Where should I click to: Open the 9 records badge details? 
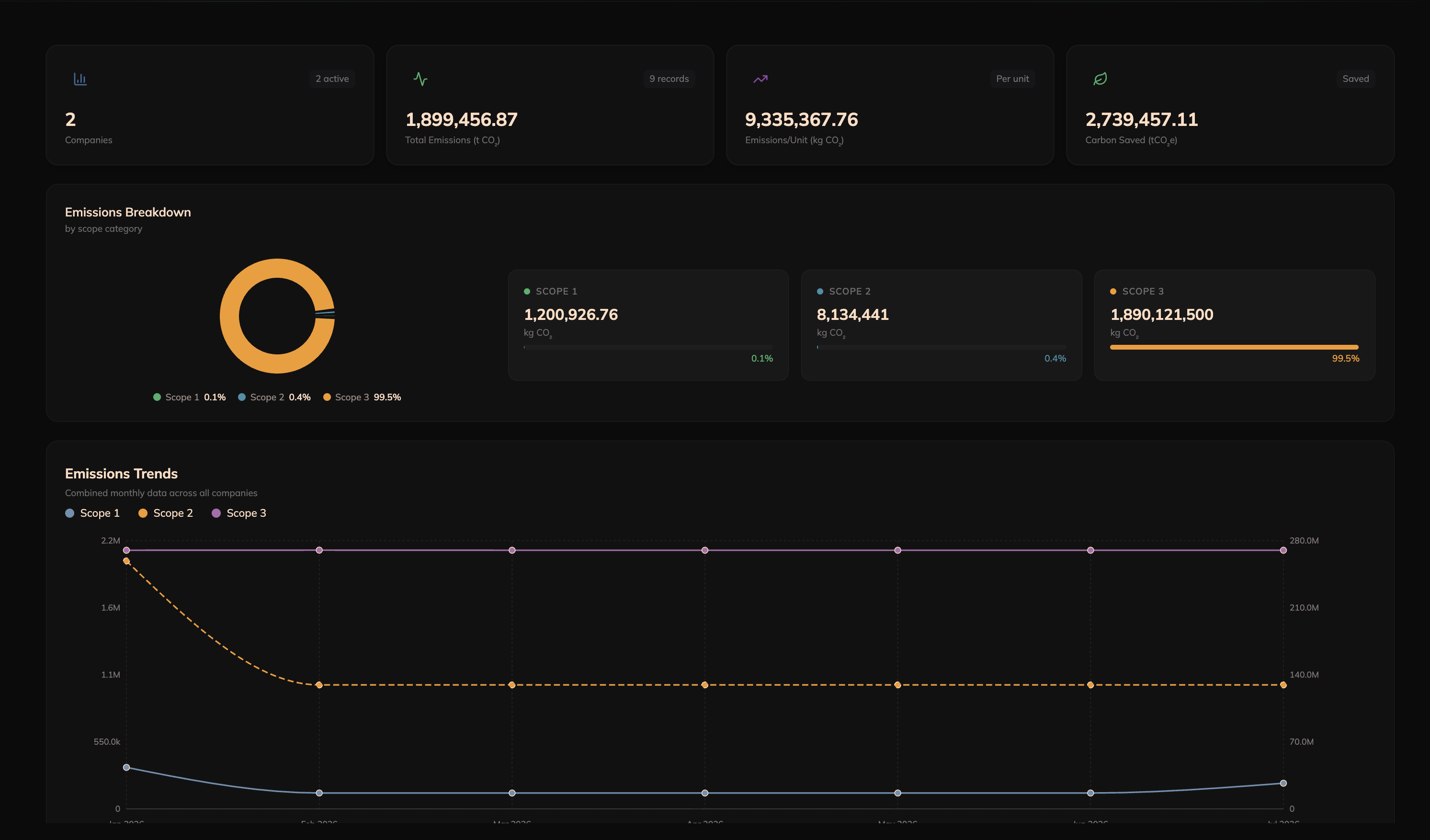tap(669, 79)
